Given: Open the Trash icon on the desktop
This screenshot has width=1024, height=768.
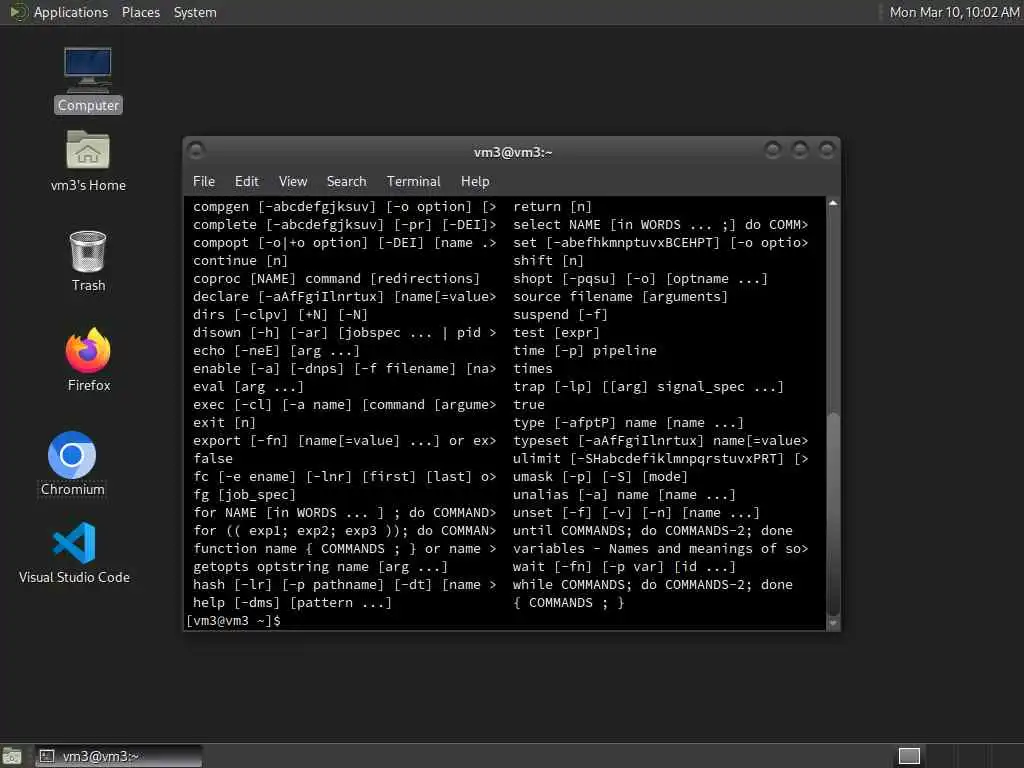Looking at the screenshot, I should coord(88,261).
